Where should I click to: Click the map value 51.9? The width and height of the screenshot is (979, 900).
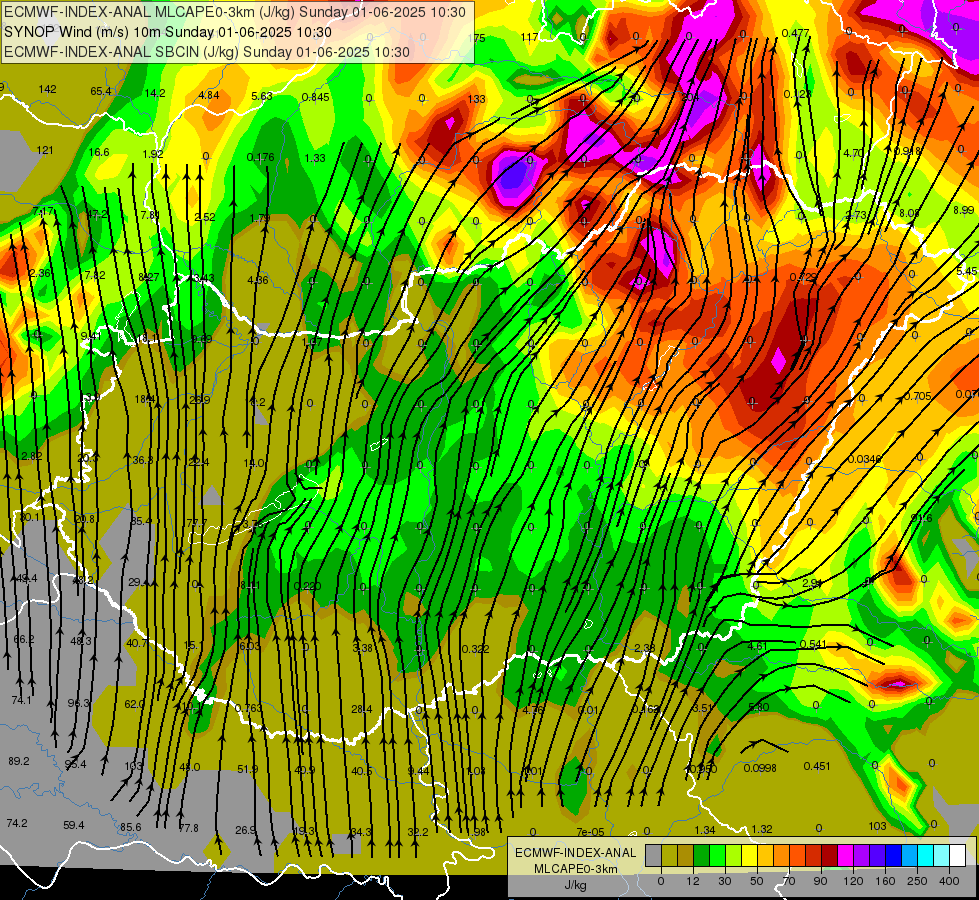tap(248, 769)
